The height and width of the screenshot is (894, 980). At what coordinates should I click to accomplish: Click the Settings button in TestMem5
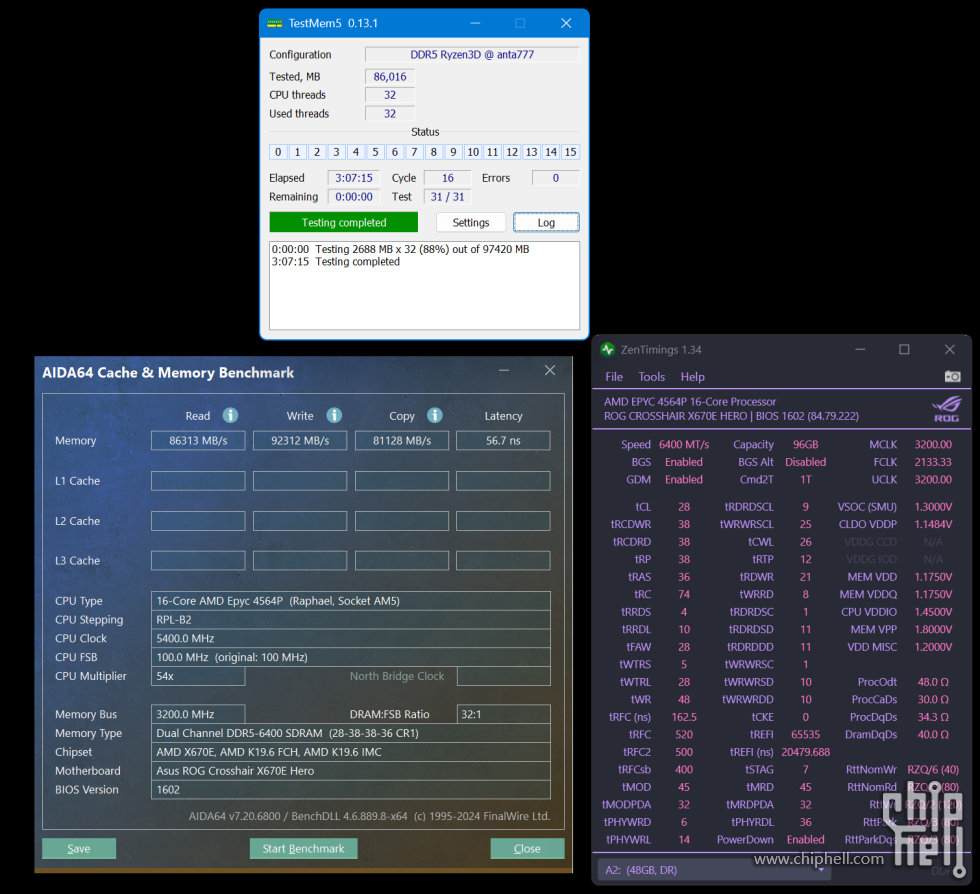(471, 223)
